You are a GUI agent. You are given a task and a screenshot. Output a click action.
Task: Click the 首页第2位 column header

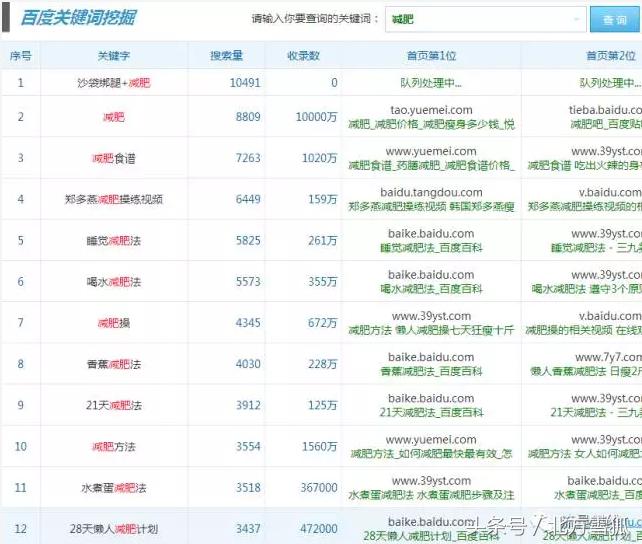tap(611, 55)
